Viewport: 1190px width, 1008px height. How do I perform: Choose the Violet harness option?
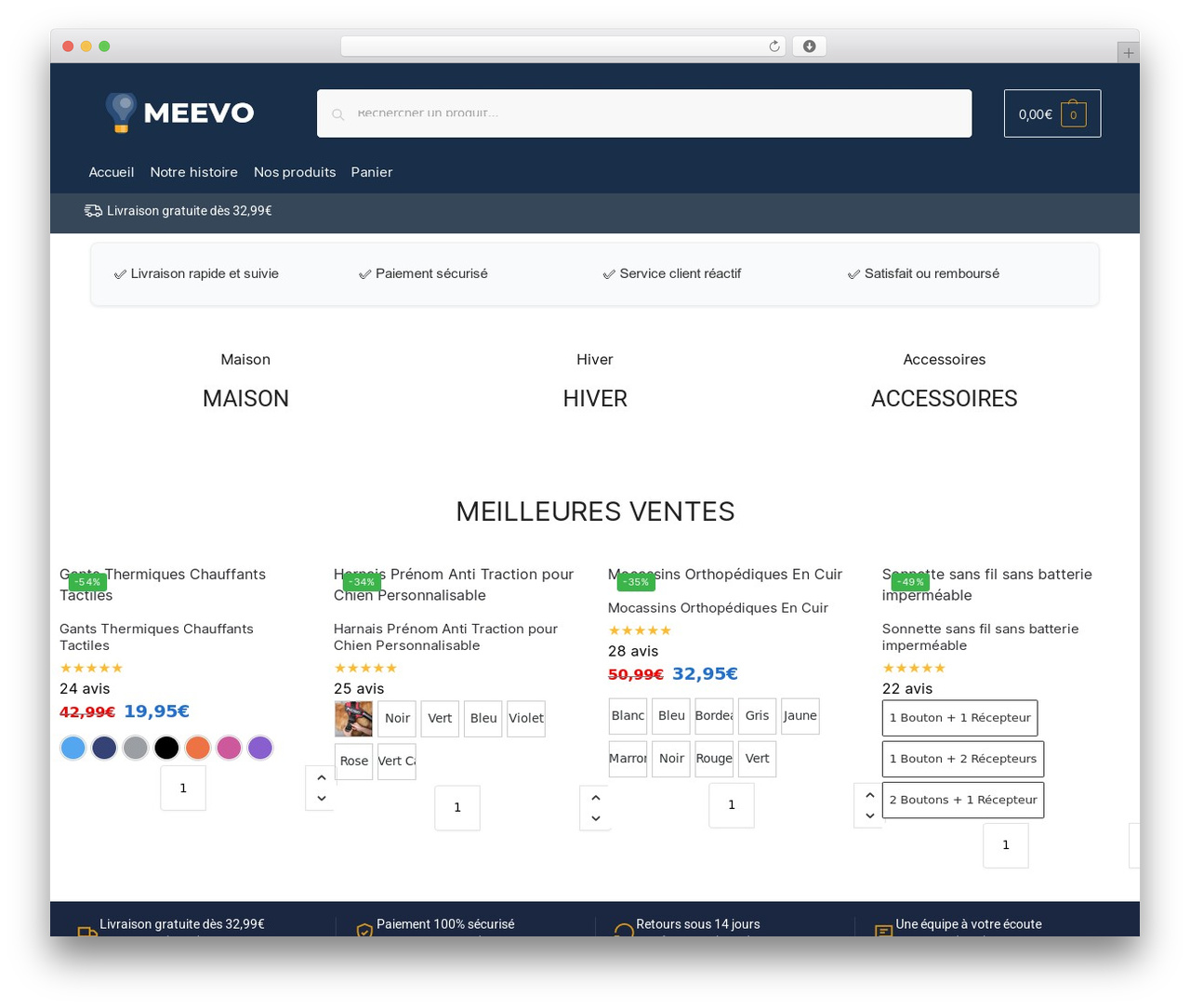click(526, 719)
